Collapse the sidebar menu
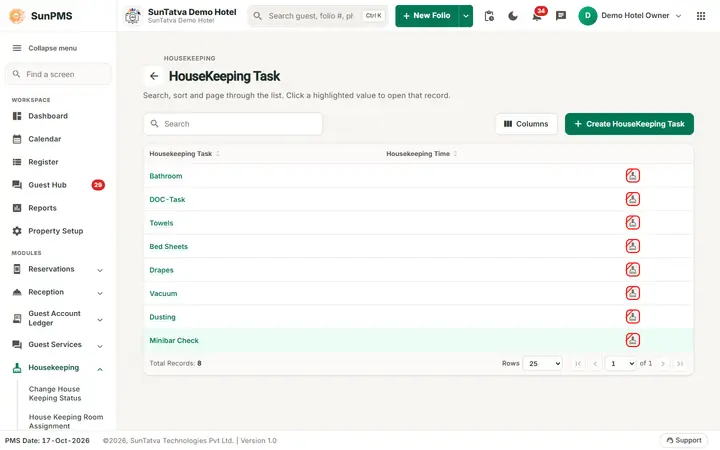The width and height of the screenshot is (720, 450). click(x=45, y=48)
